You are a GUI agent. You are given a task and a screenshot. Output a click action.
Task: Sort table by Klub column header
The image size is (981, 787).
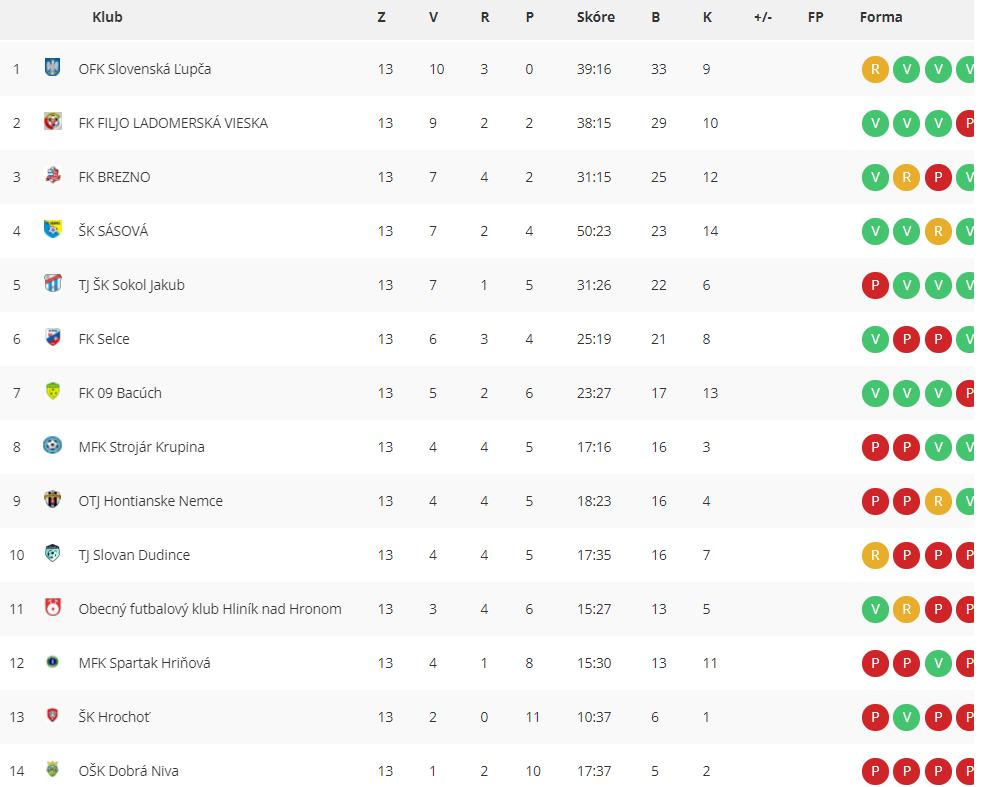107,17
